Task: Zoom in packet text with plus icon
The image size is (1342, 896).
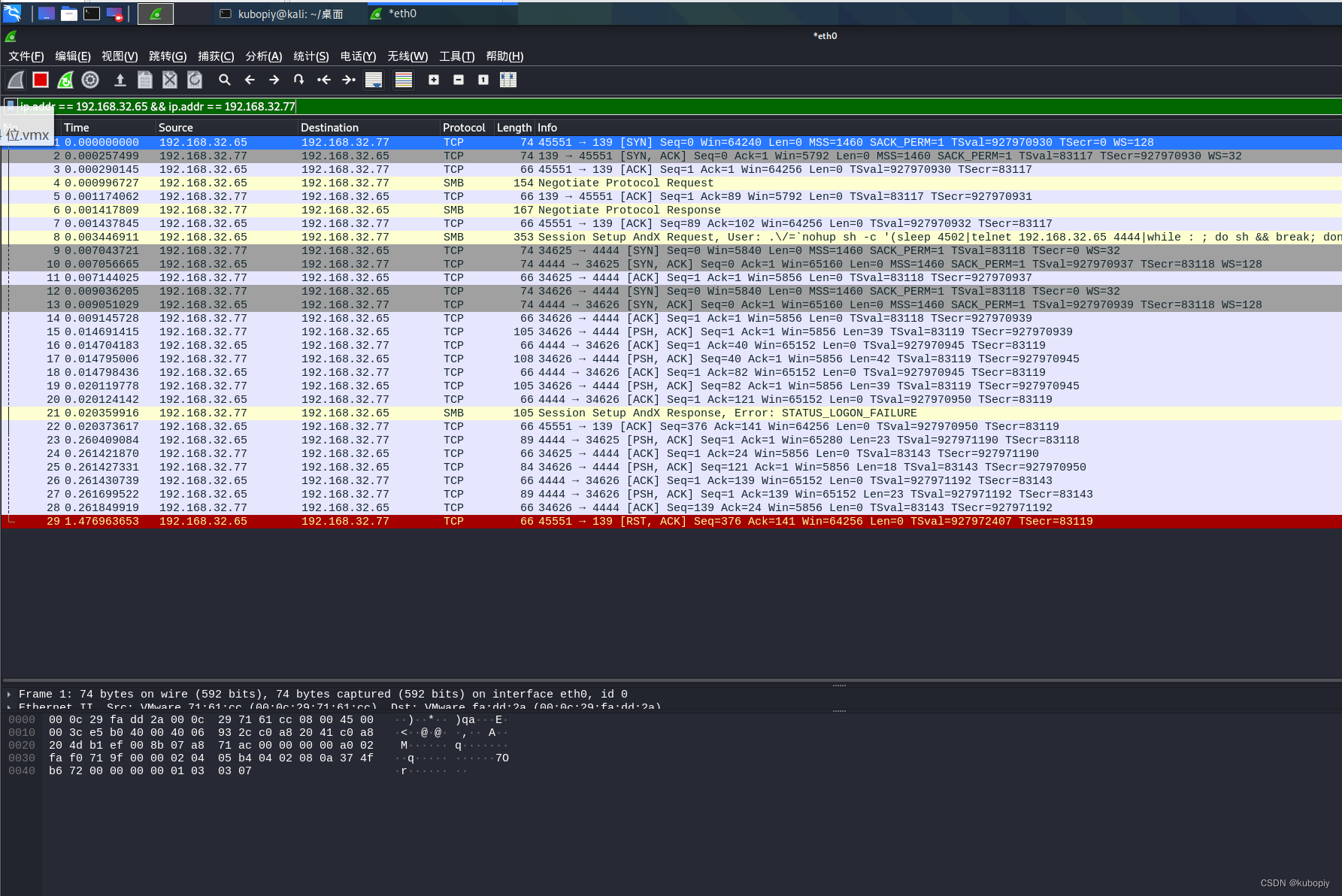Action: 434,80
